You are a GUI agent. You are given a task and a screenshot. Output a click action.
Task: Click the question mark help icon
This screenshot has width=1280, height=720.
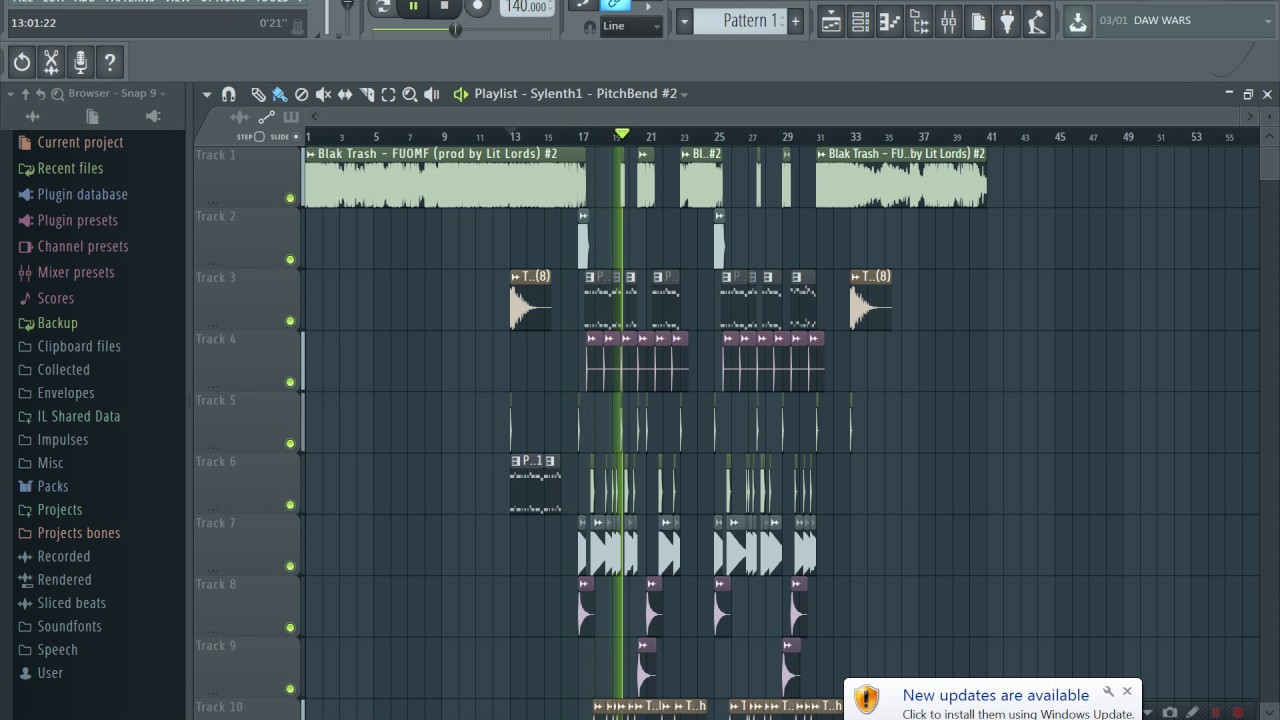pyautogui.click(x=110, y=62)
